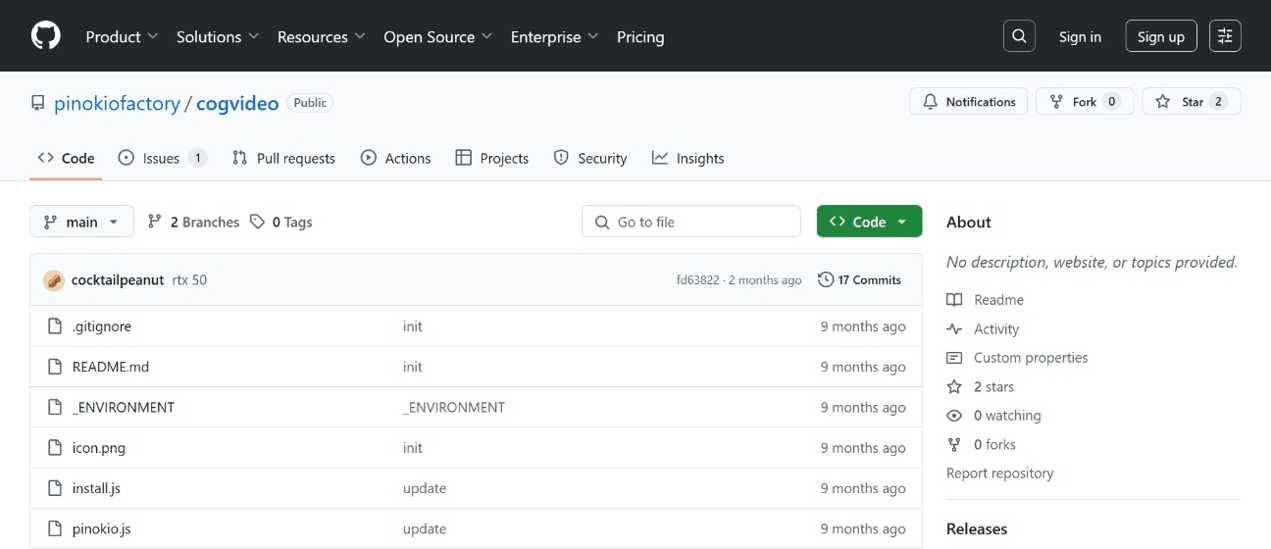
Task: Click the pinokio.js file icon
Action: coord(55,529)
